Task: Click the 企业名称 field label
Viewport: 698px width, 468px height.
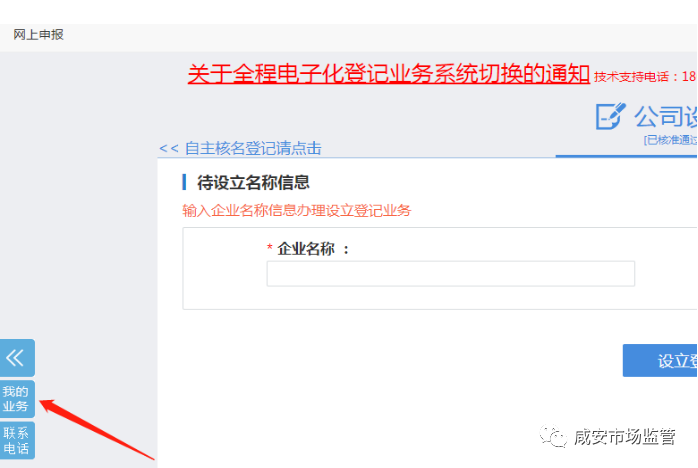Action: point(306,249)
